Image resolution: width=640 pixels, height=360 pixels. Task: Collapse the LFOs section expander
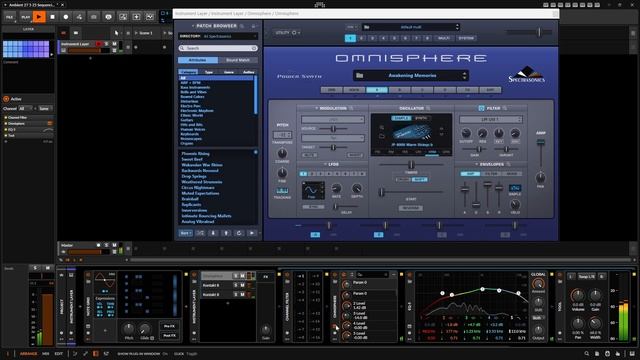(325, 164)
